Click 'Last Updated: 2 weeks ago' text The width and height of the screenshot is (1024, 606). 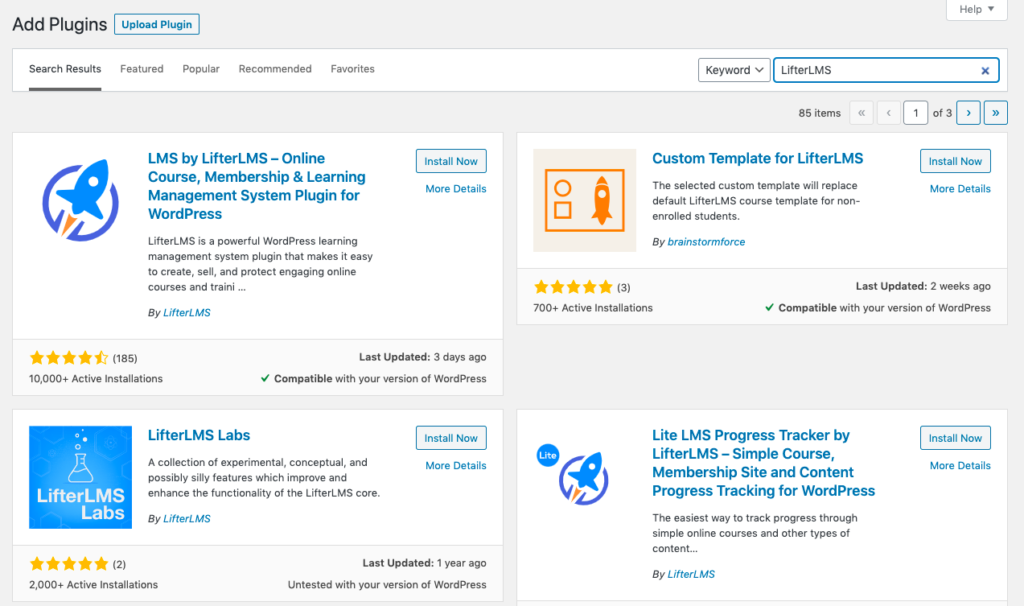(x=923, y=286)
